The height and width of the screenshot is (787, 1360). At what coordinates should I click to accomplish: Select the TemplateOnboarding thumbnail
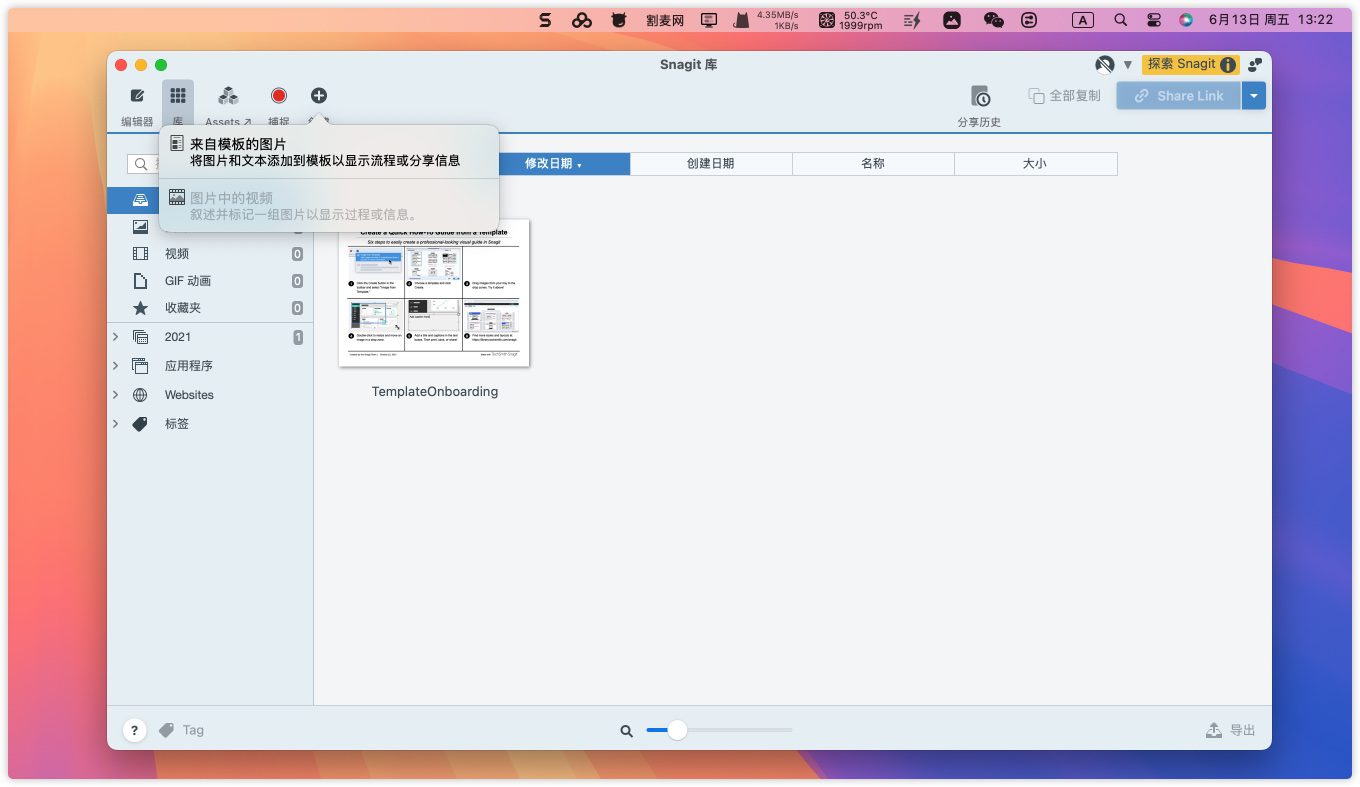[434, 293]
